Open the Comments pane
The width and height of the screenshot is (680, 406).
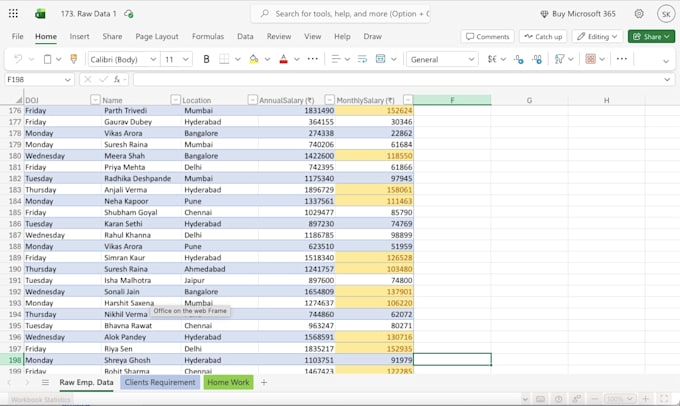click(x=487, y=36)
